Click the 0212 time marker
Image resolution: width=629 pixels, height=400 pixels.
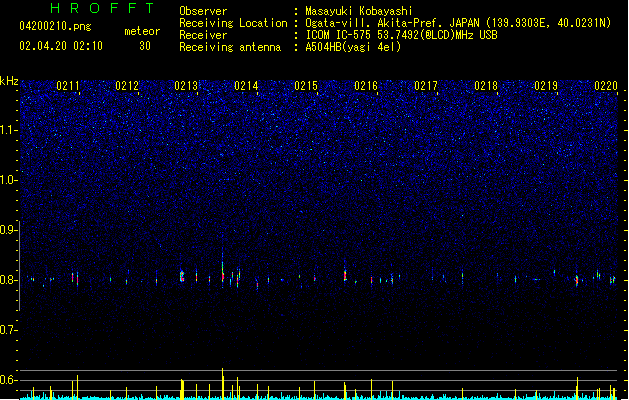tap(127, 86)
